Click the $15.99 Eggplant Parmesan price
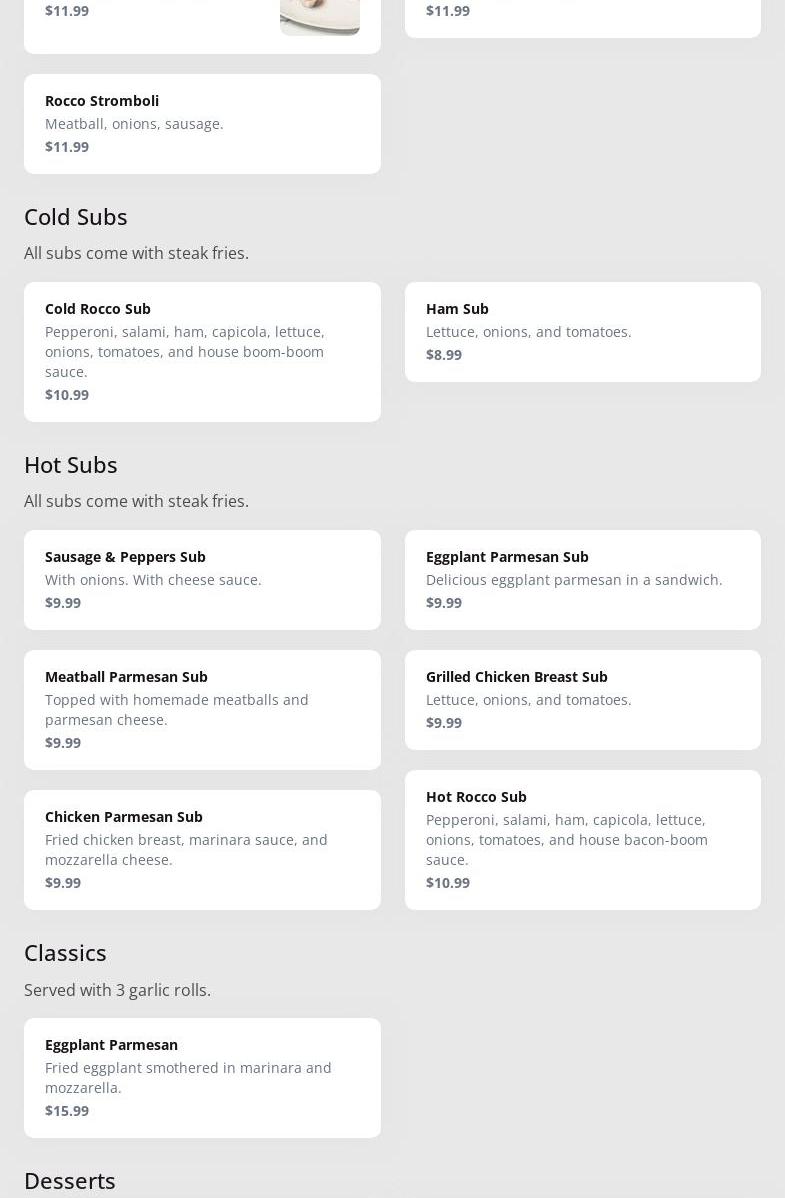The image size is (785, 1198). click(x=67, y=1110)
